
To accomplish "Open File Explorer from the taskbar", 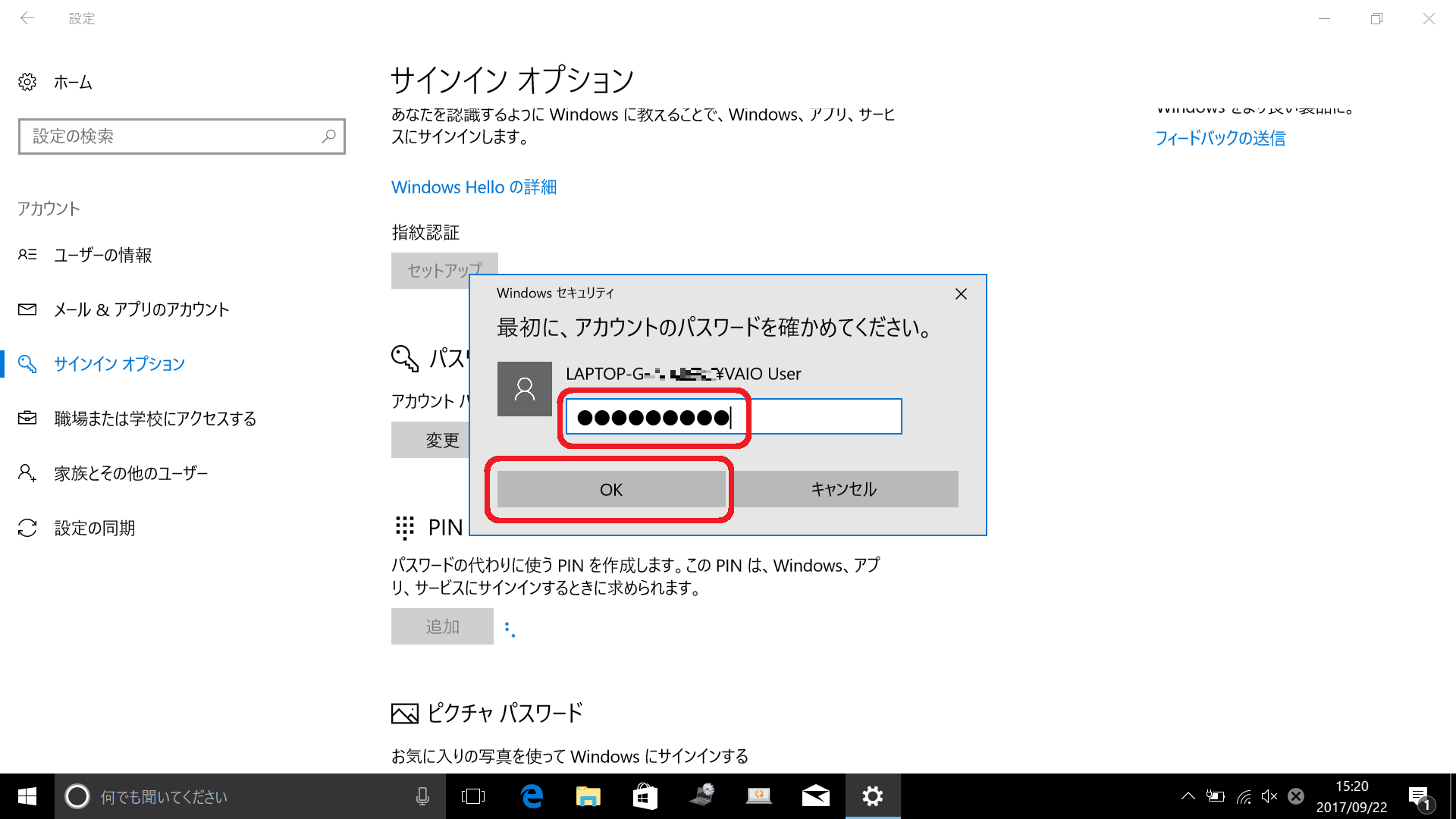I will tap(588, 796).
